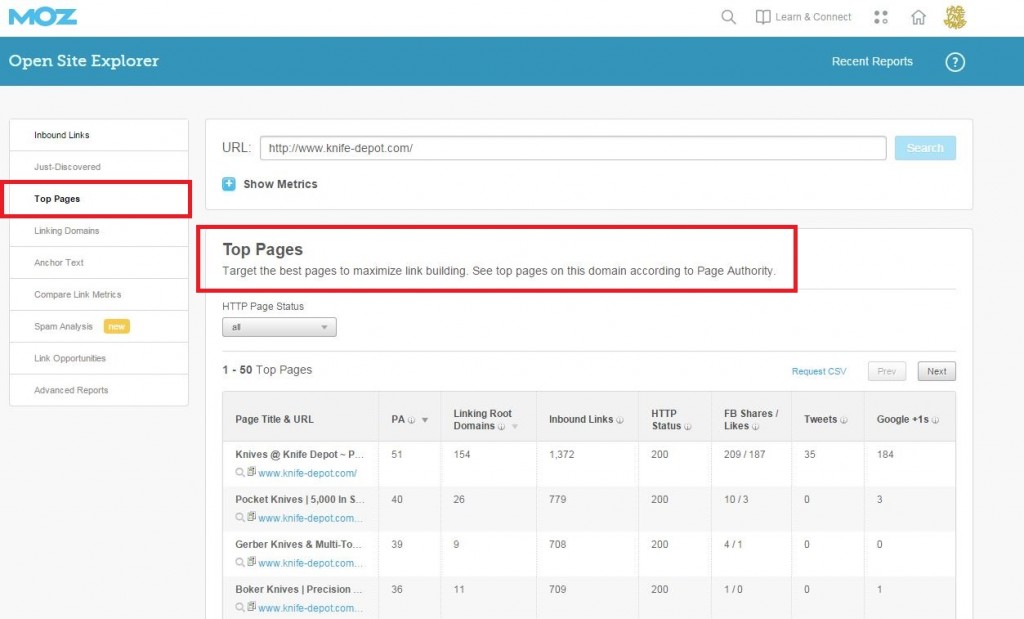The width and height of the screenshot is (1024, 619).
Task: Click the Moz logo
Action: (42, 17)
